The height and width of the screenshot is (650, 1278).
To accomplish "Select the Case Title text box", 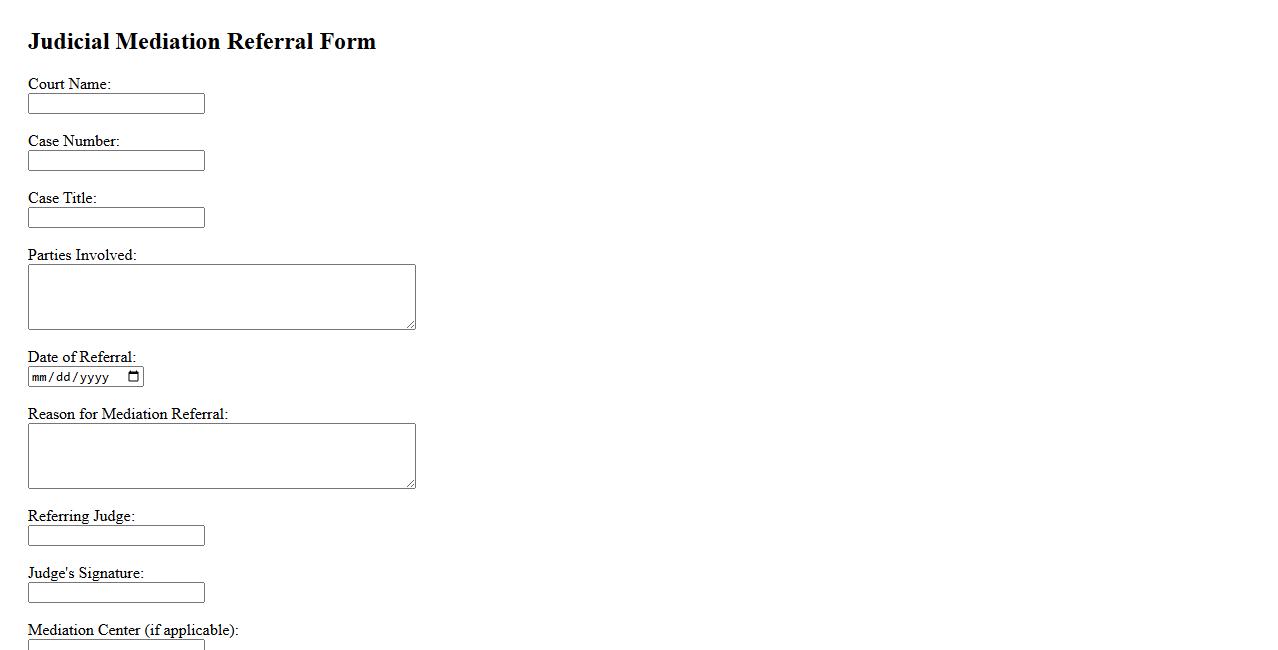I will (x=116, y=218).
